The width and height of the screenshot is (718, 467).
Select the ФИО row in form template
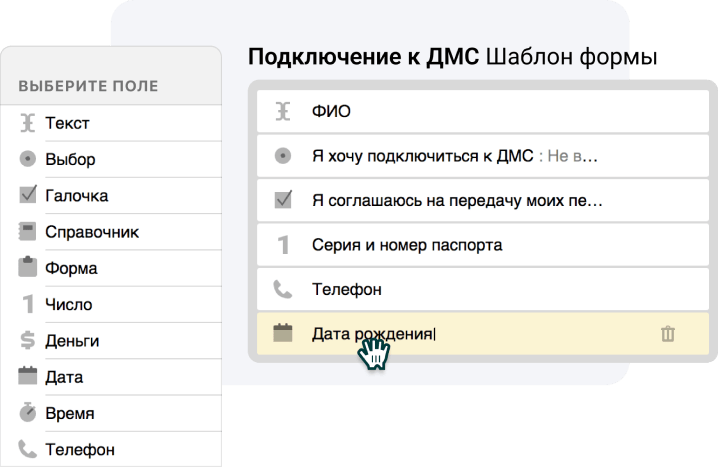click(483, 111)
